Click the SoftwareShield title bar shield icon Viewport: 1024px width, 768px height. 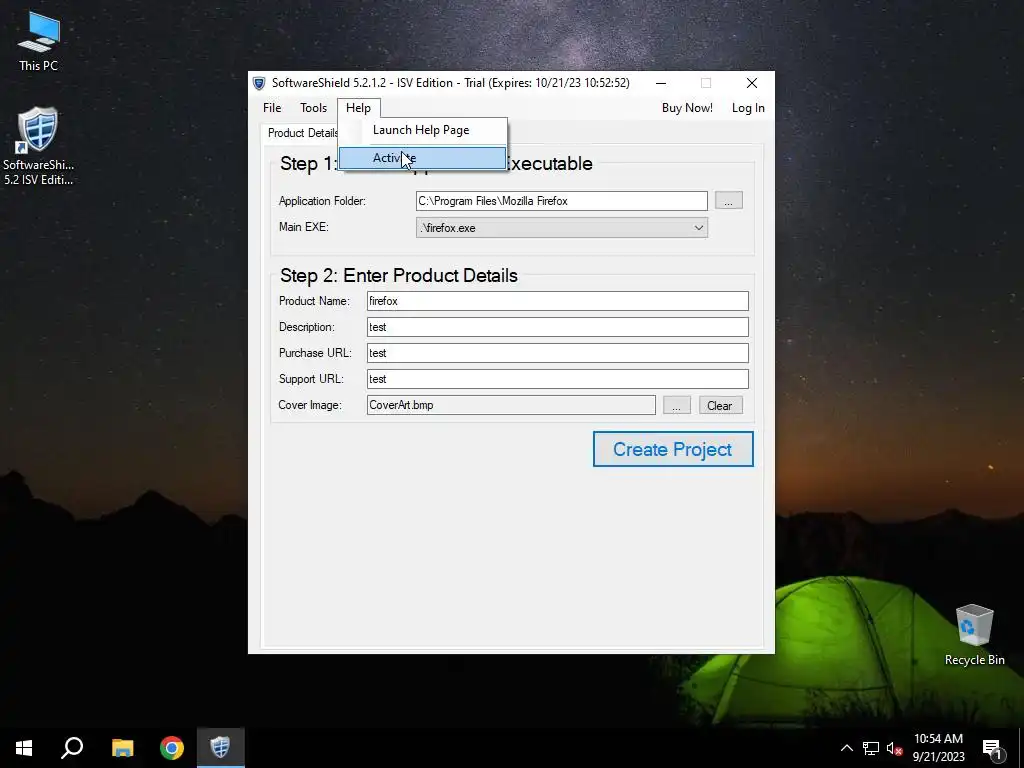(x=259, y=83)
